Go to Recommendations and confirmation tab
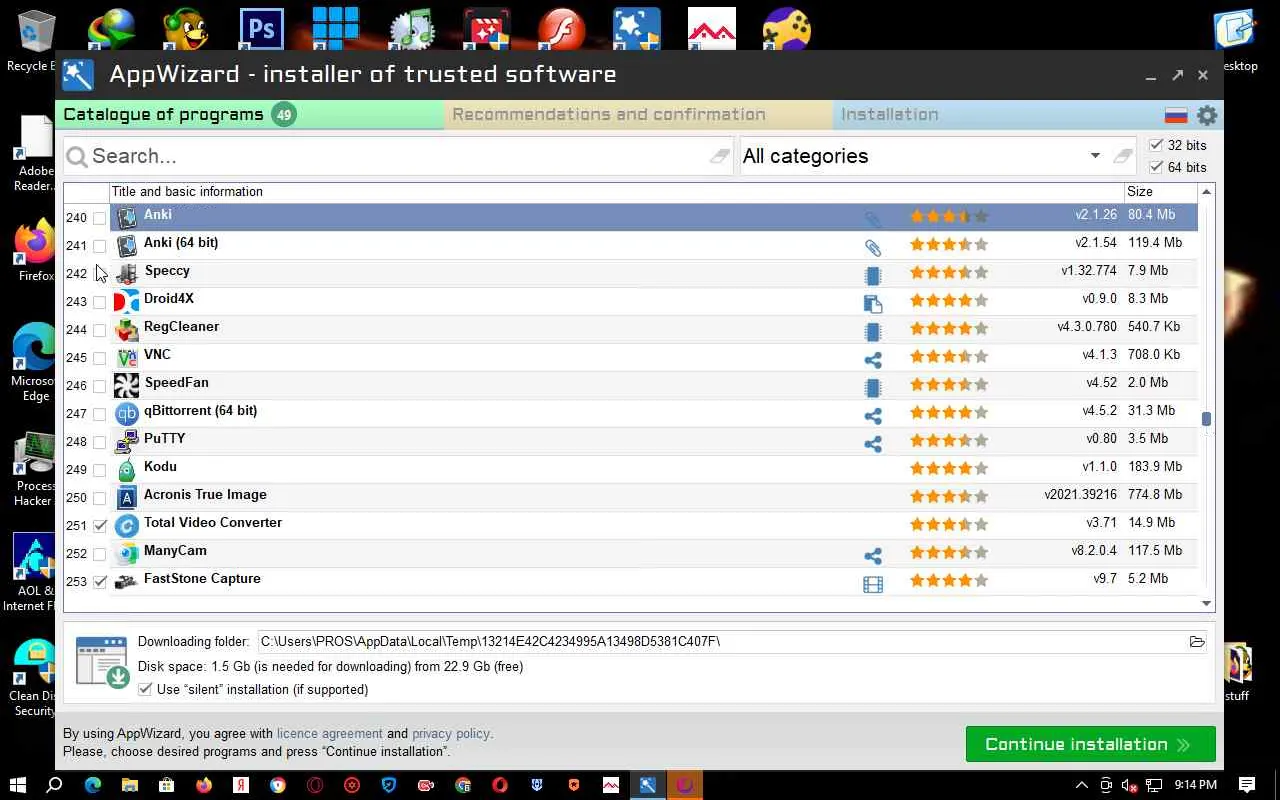1280x800 pixels. [x=638, y=115]
